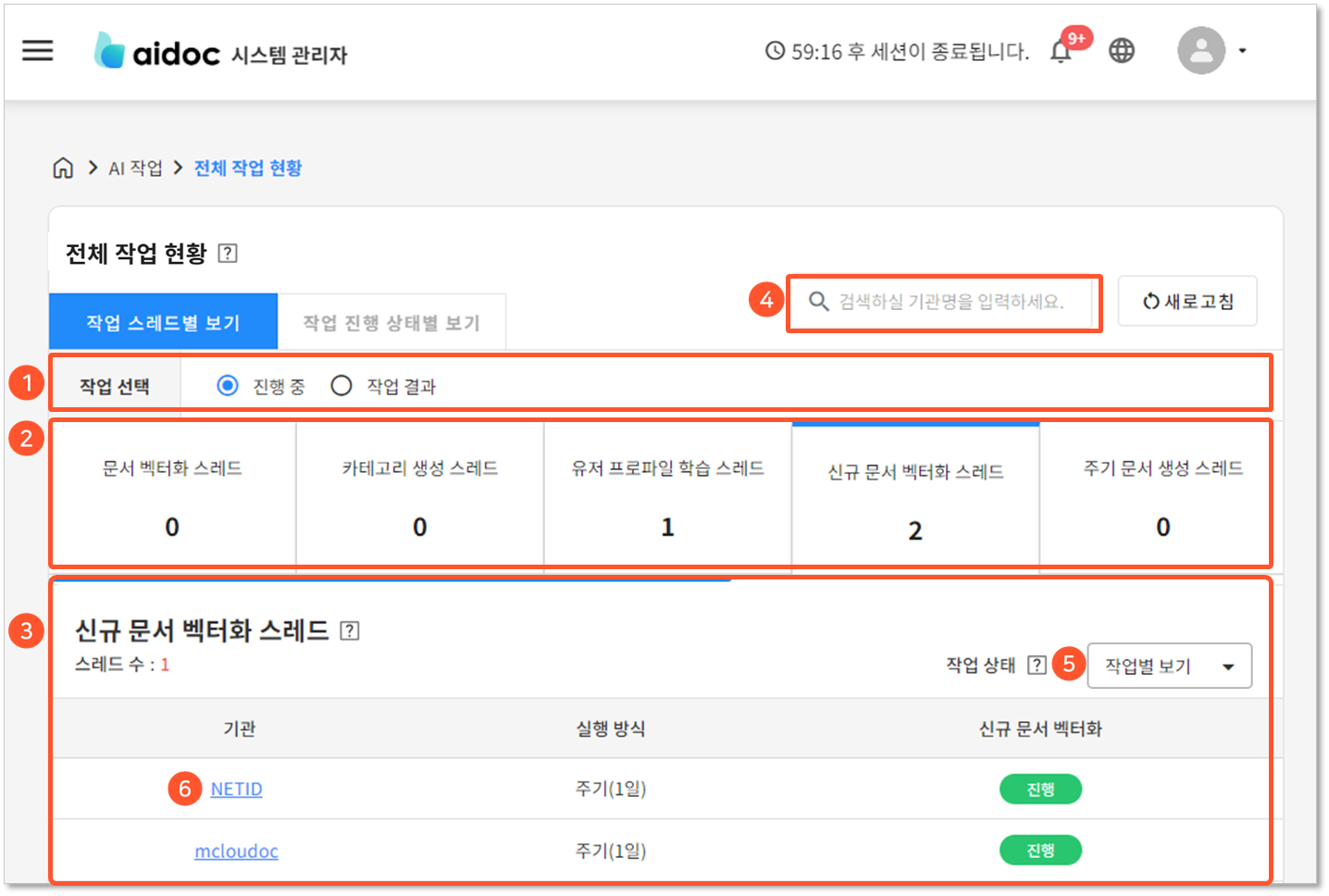Open the hamburger navigation menu
1329x896 pixels.
pyautogui.click(x=38, y=50)
